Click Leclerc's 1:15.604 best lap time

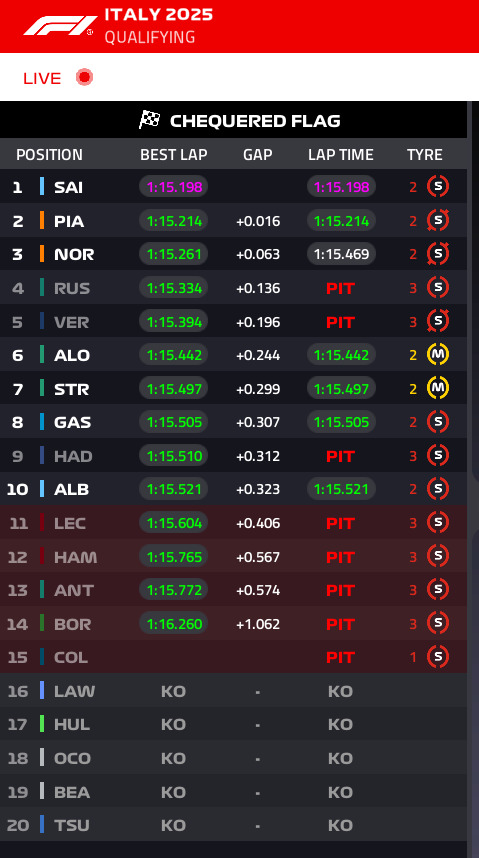coord(174,523)
